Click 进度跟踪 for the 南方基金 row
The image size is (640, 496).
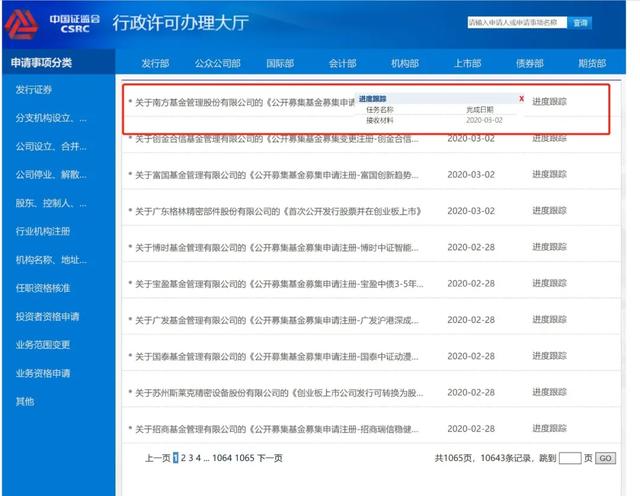point(549,102)
